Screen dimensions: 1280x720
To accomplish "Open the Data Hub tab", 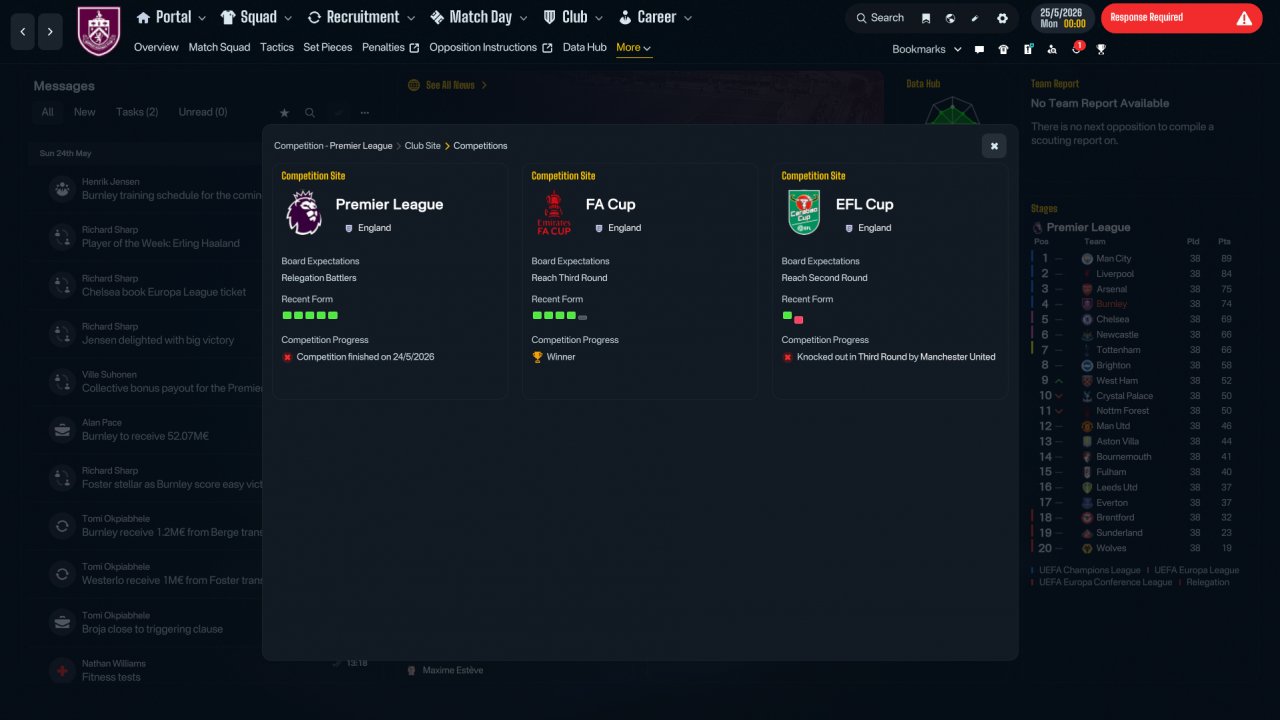I will tap(585, 47).
